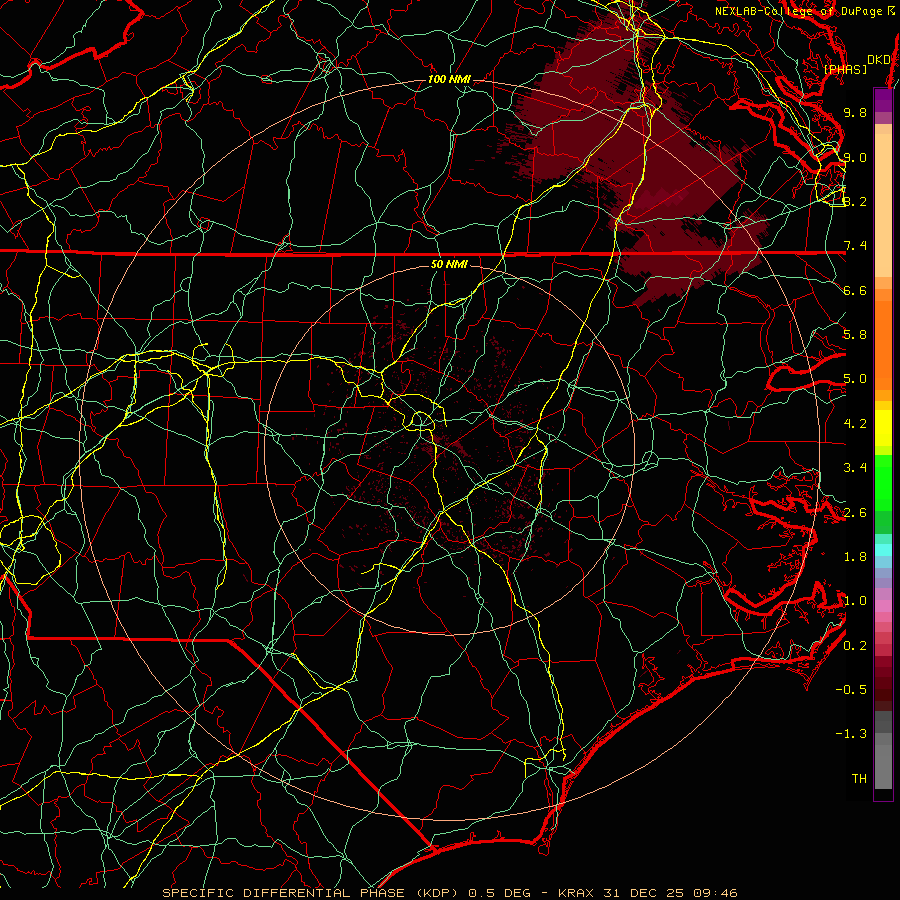The image size is (900, 900).
Task: Pick the cyan segment of the color bar
Action: coord(883,550)
